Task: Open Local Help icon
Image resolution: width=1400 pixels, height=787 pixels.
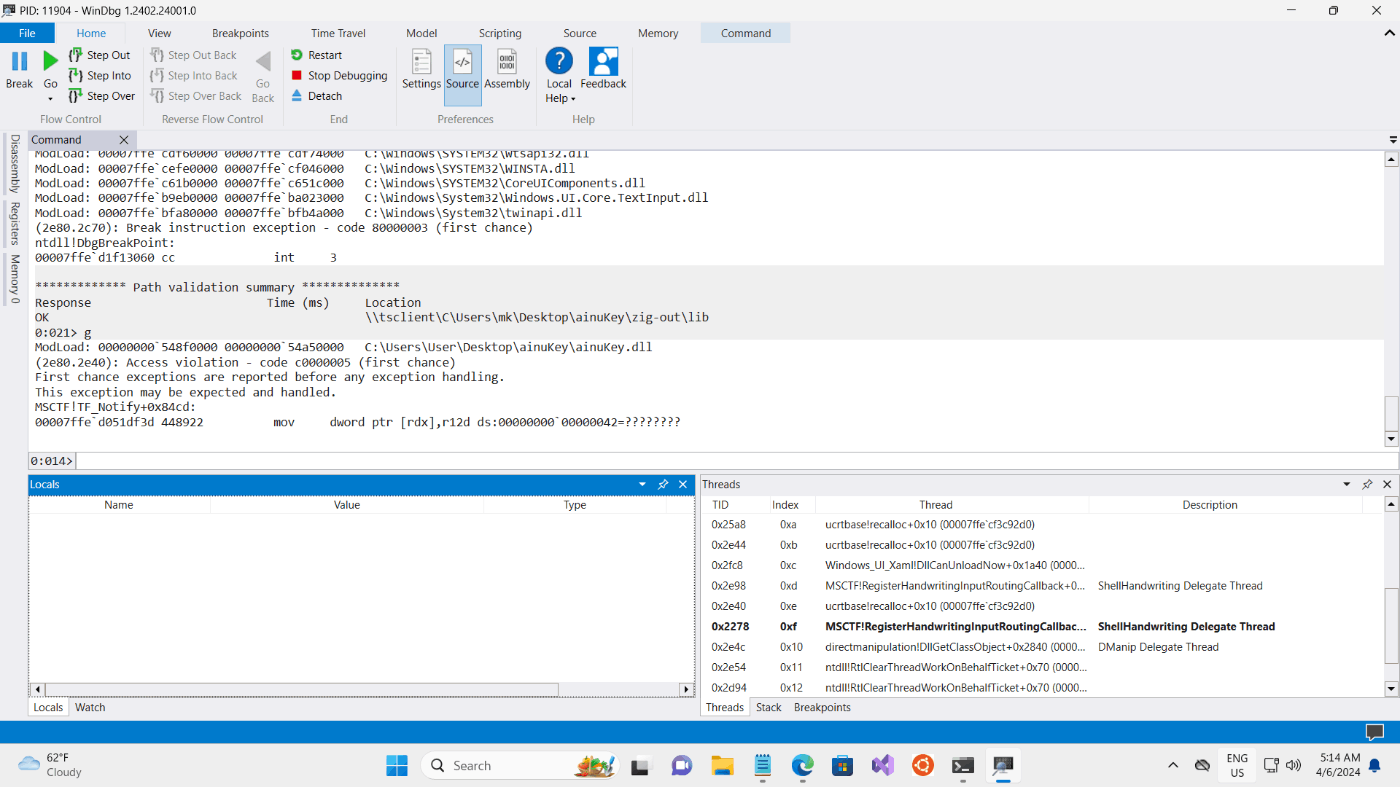Action: click(x=559, y=61)
